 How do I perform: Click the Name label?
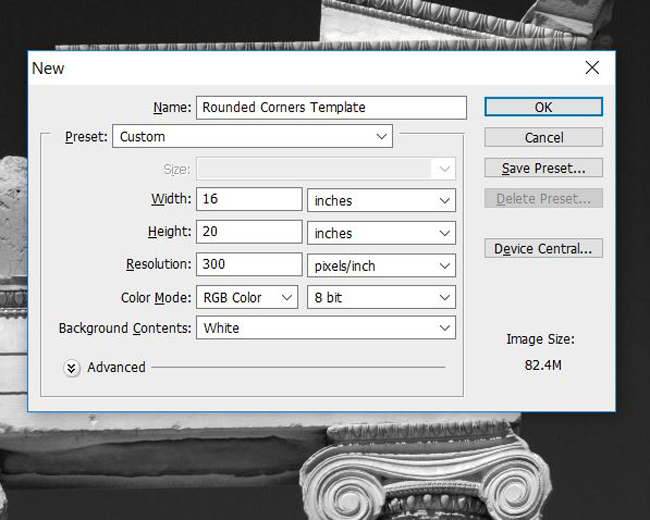coord(172,107)
